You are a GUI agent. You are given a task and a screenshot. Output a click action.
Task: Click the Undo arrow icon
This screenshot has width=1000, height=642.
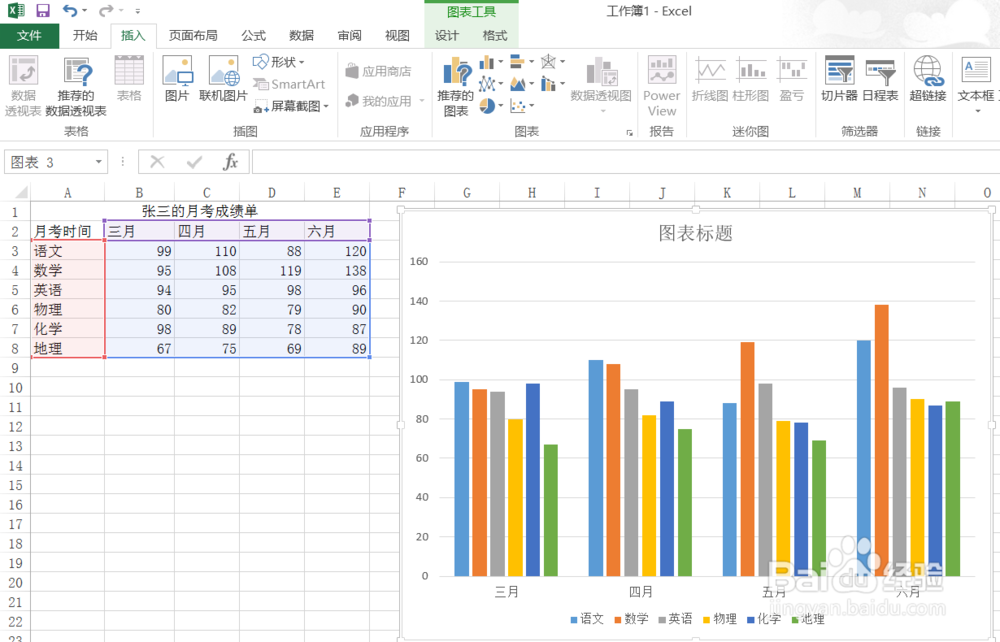(70, 10)
